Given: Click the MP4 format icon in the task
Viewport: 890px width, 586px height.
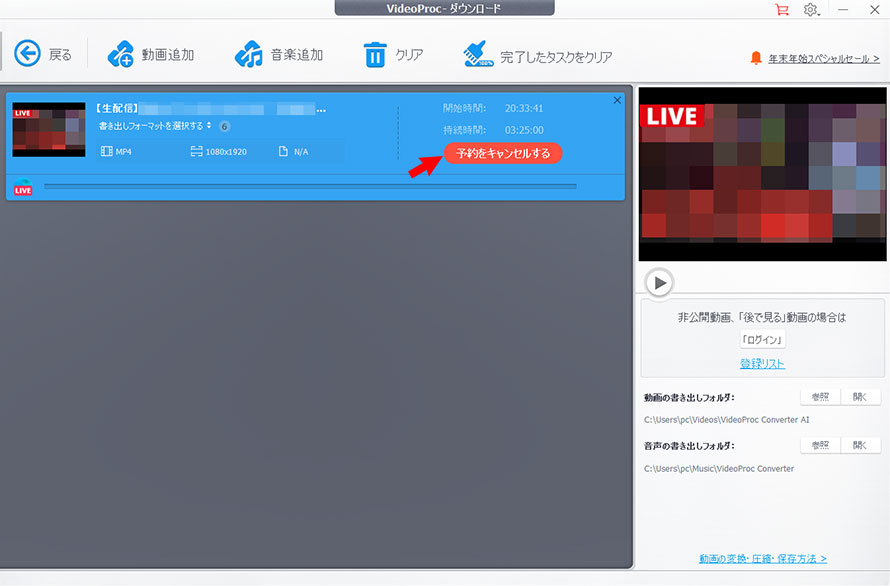Looking at the screenshot, I should pyautogui.click(x=106, y=150).
